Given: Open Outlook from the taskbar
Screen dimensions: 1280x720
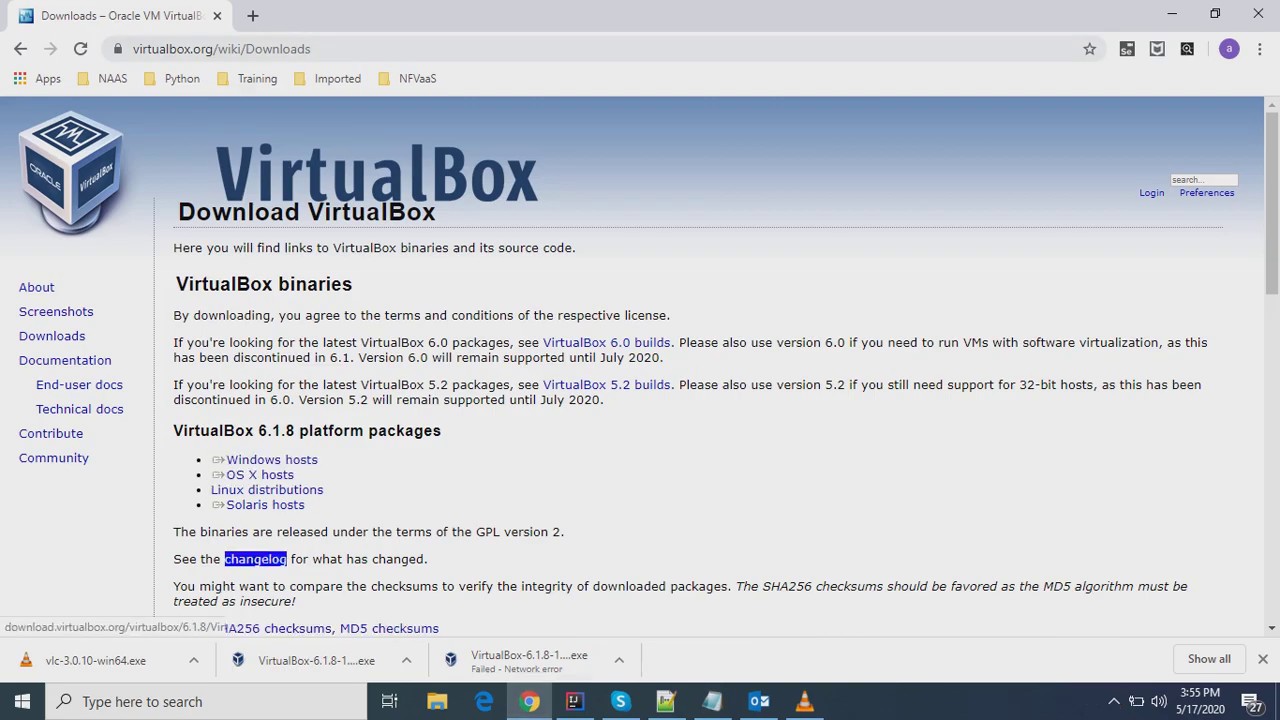Looking at the screenshot, I should coord(759,701).
